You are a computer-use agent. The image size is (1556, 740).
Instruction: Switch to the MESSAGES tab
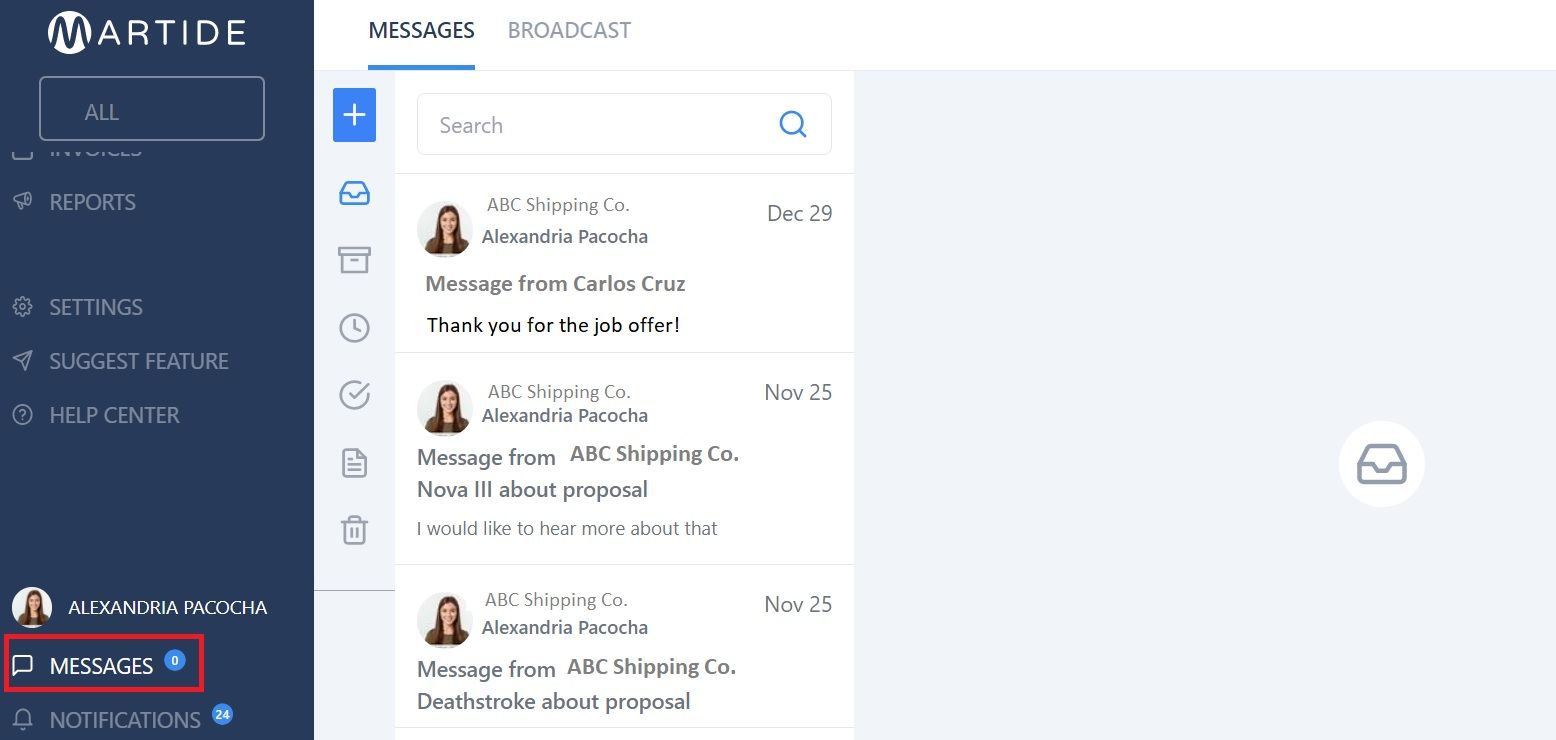click(x=421, y=31)
